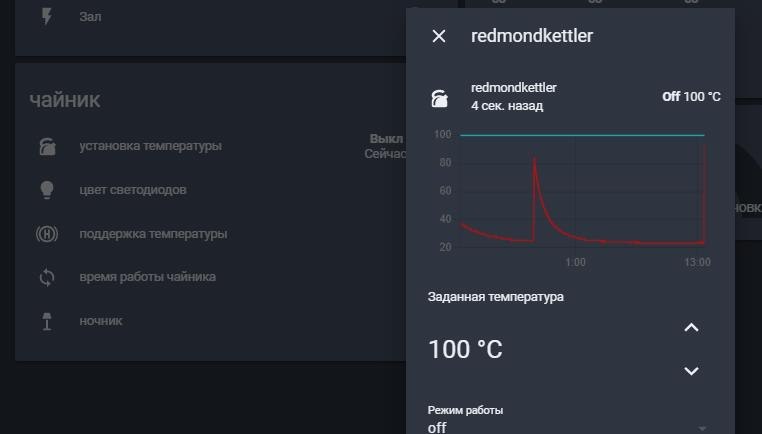The width and height of the screenshot is (762, 434).
Task: Click the redmondkettler dialog title
Action: (x=532, y=35)
